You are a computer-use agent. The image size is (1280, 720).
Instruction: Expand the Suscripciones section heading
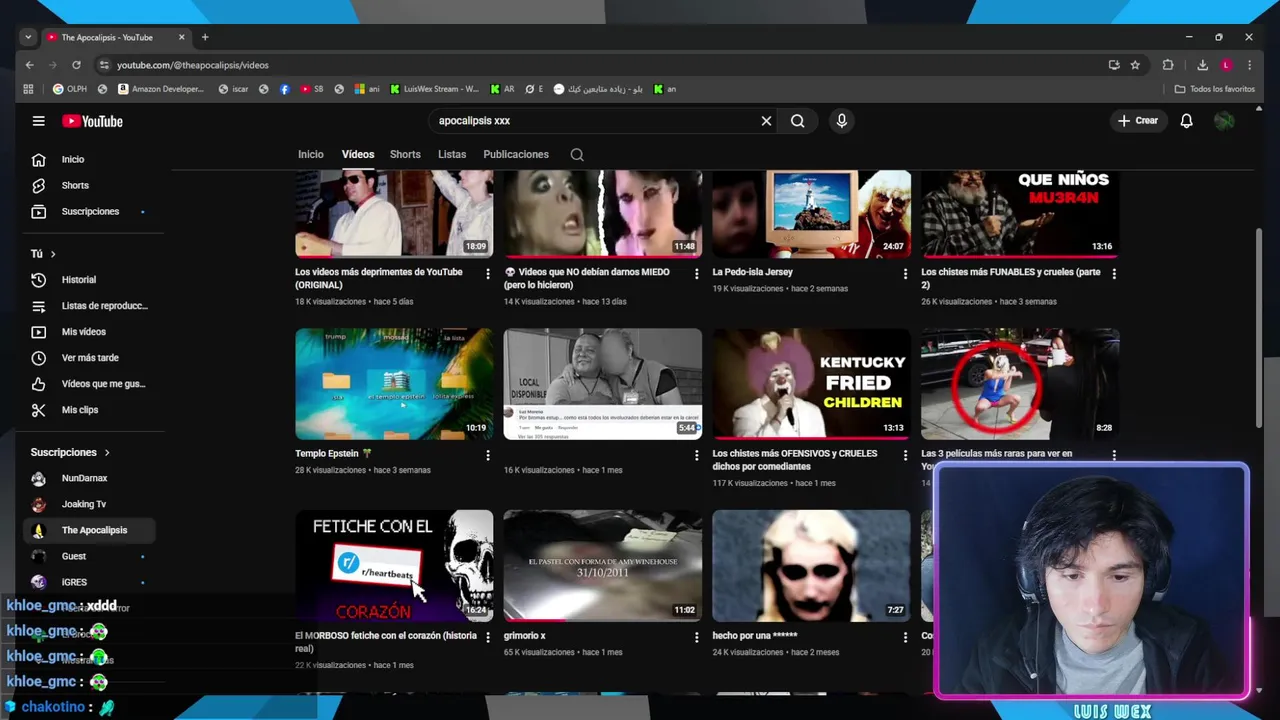point(70,453)
